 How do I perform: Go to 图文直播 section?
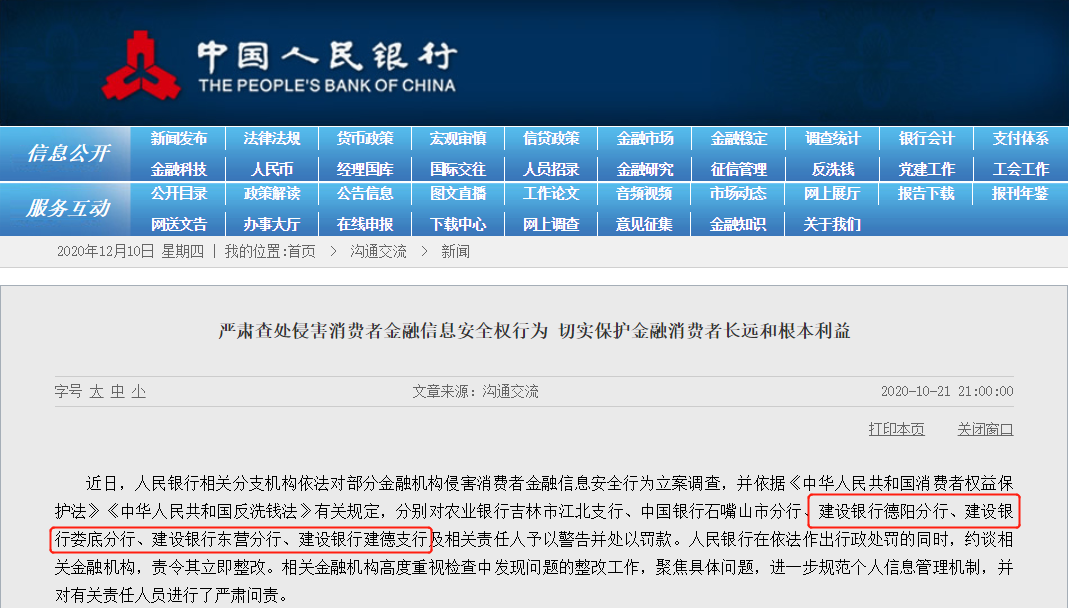(458, 194)
